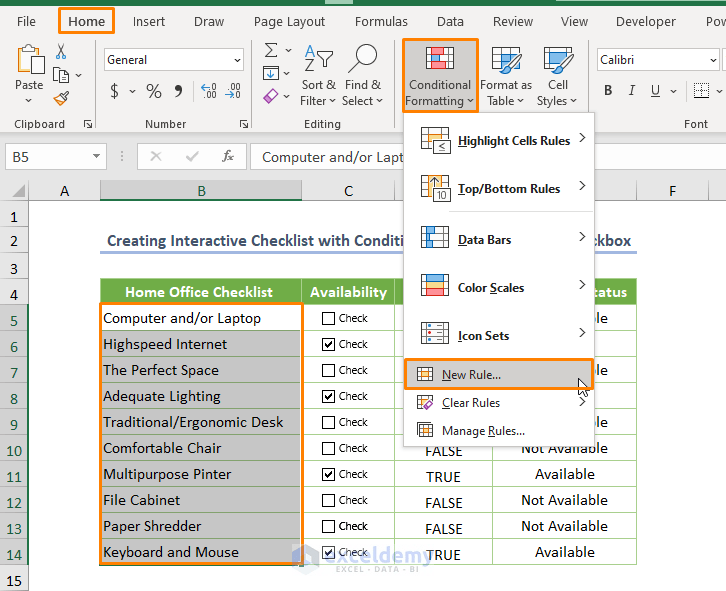Expand the Underline style arrow

673,91
